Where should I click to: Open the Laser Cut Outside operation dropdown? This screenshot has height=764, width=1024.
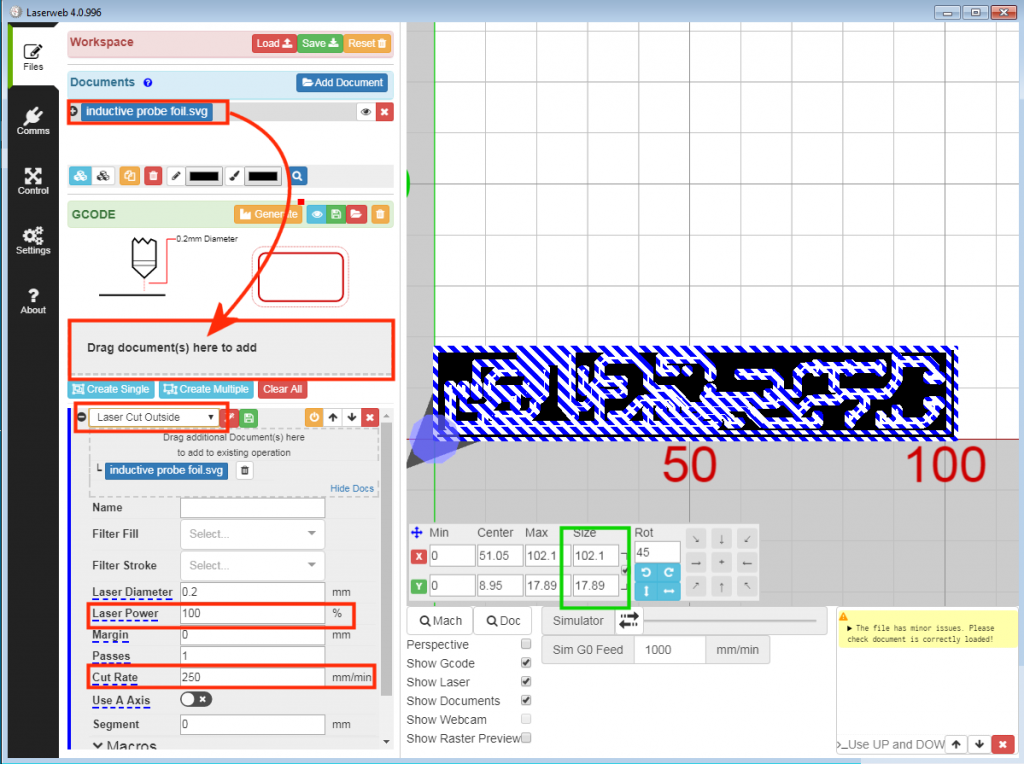coord(153,417)
